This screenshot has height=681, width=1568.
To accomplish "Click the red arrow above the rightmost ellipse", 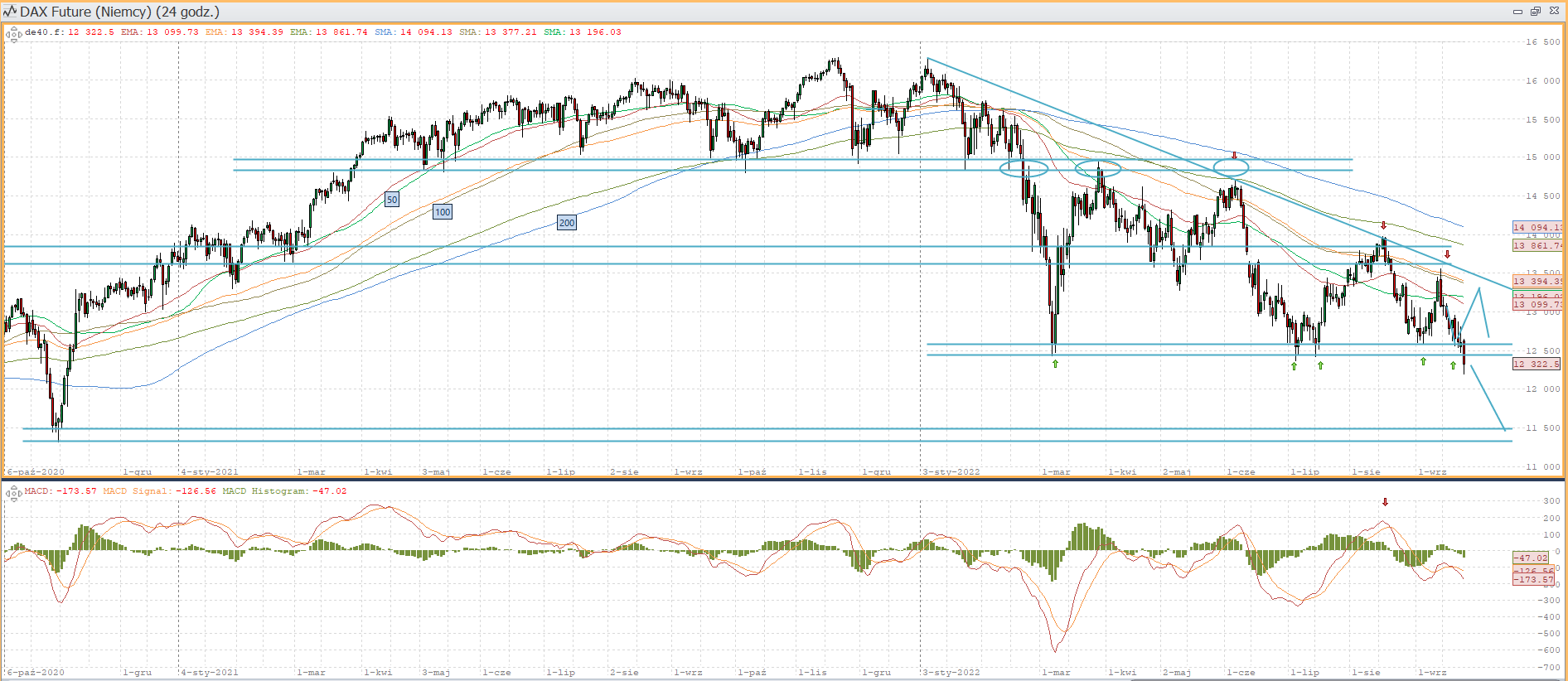I will [1234, 155].
